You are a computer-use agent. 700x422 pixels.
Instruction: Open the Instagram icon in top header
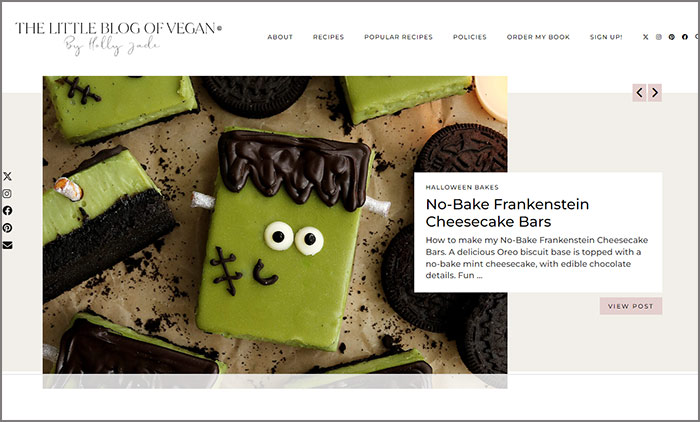pos(658,37)
